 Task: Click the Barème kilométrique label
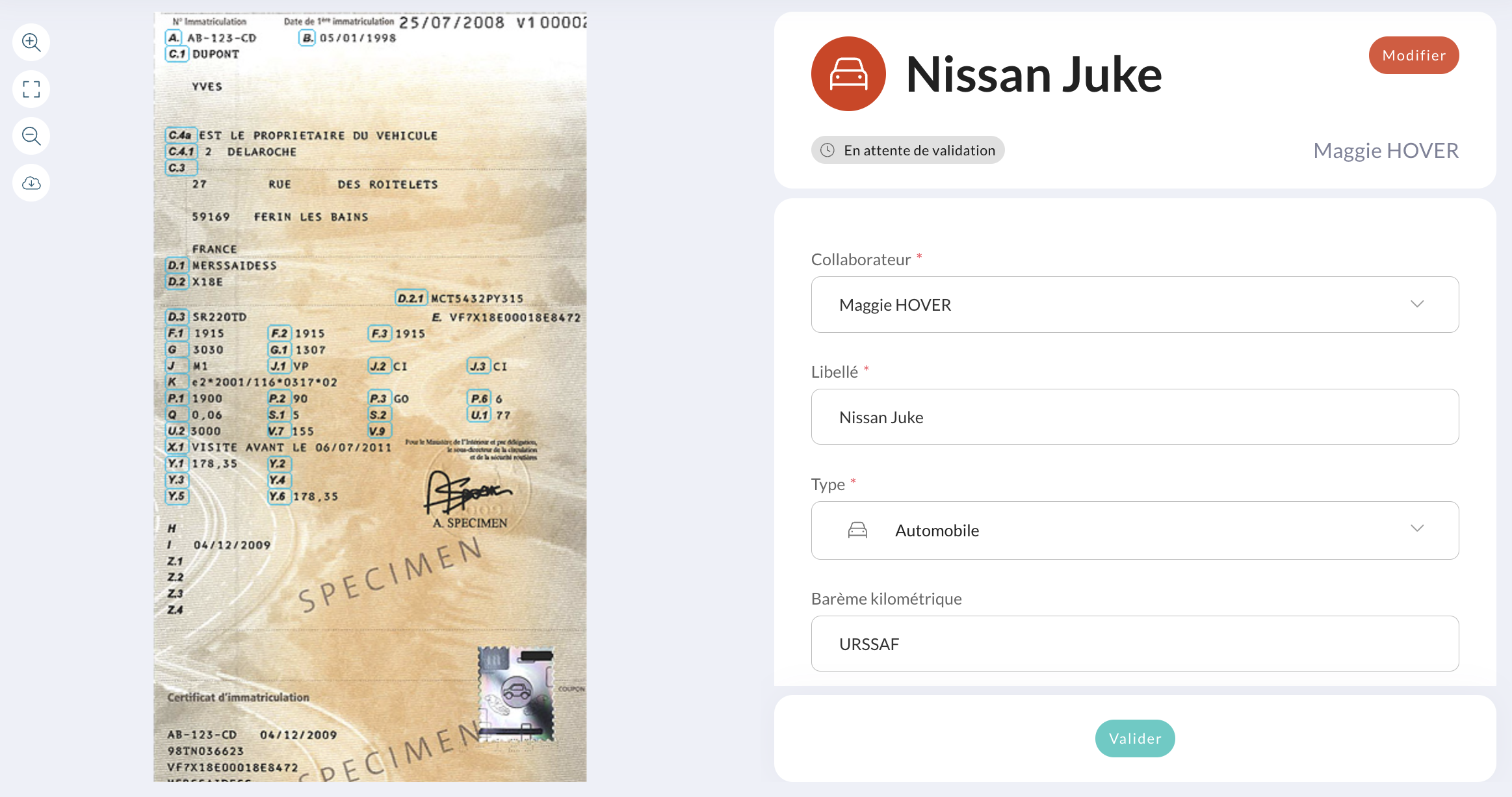[x=887, y=599]
